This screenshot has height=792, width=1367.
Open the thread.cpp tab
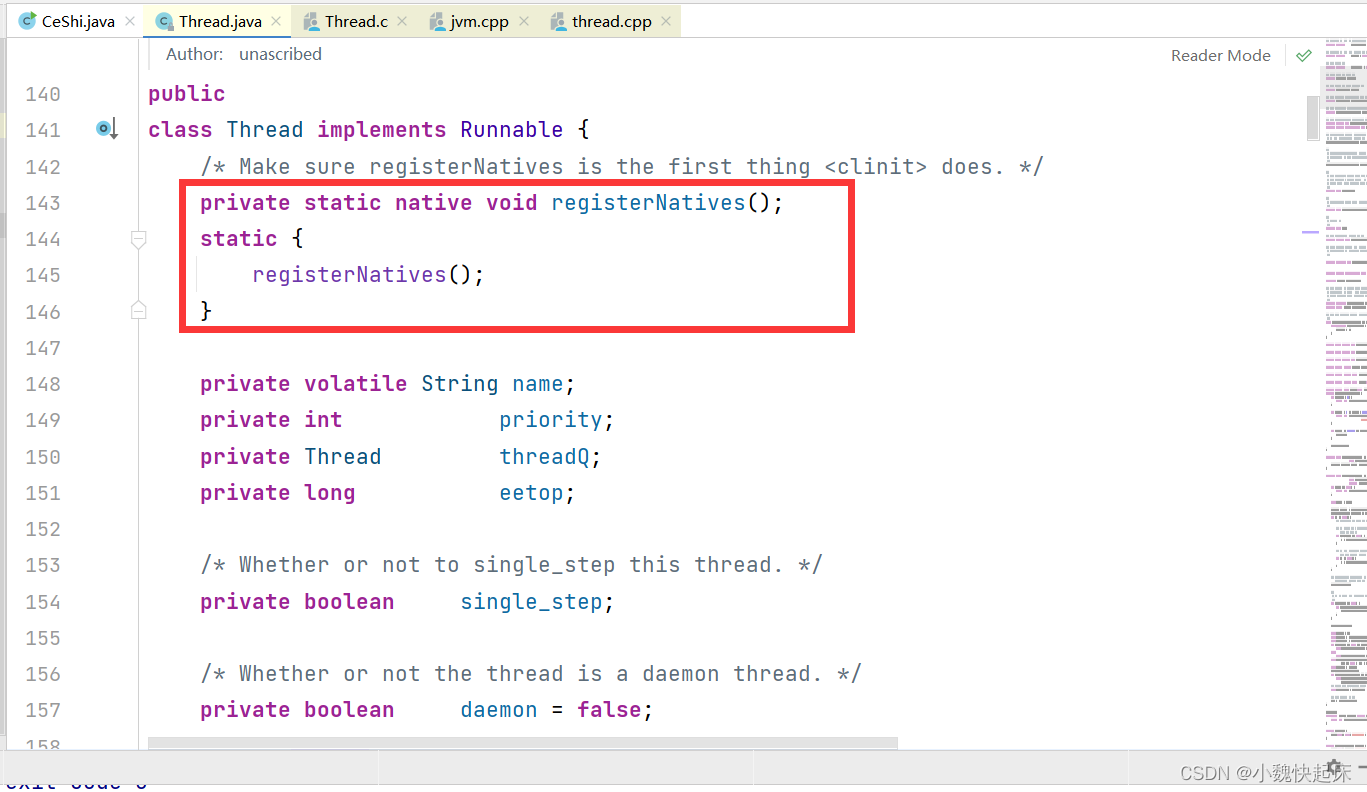(612, 21)
